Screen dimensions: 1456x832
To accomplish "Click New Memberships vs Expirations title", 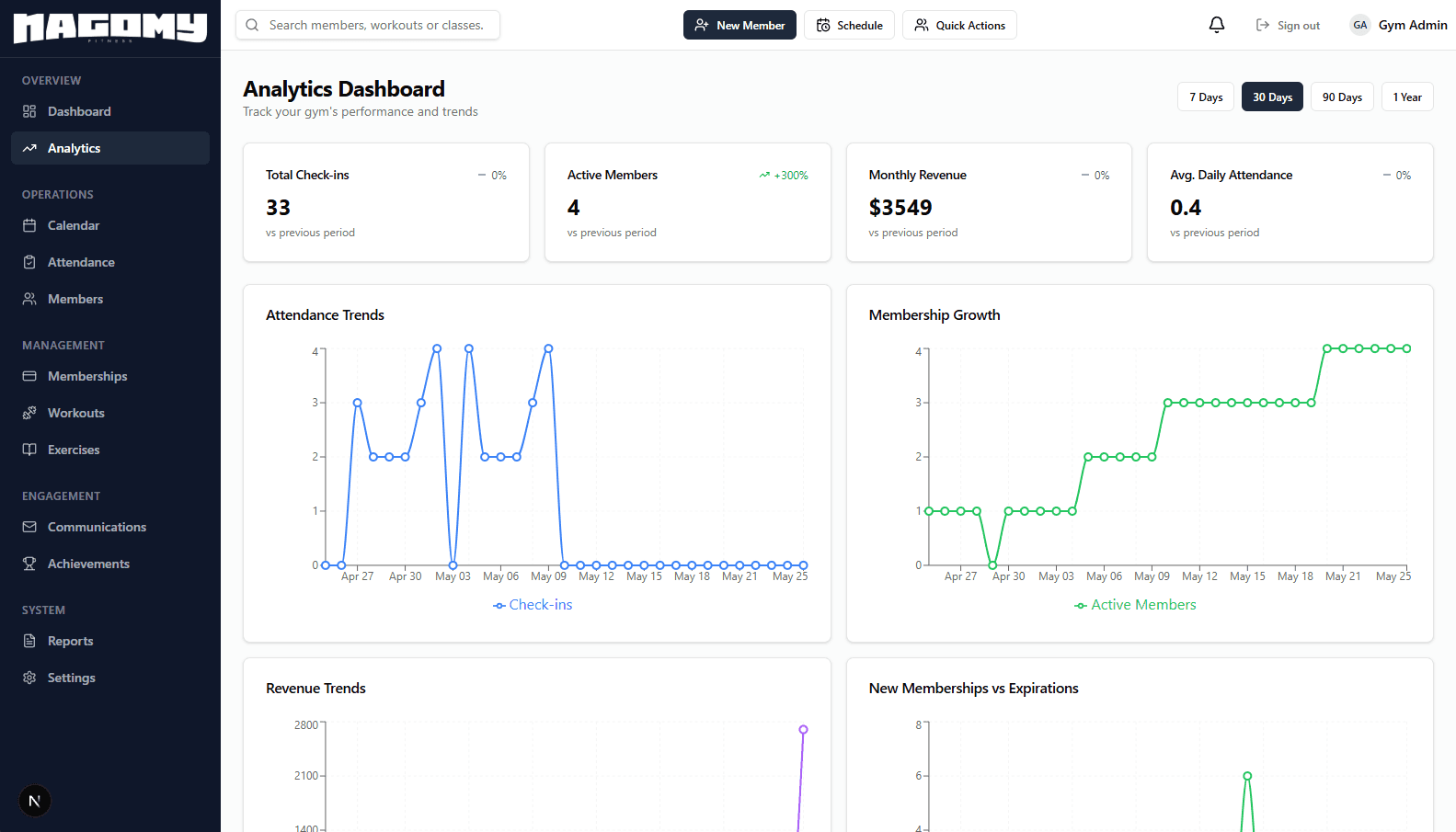I will click(973, 688).
